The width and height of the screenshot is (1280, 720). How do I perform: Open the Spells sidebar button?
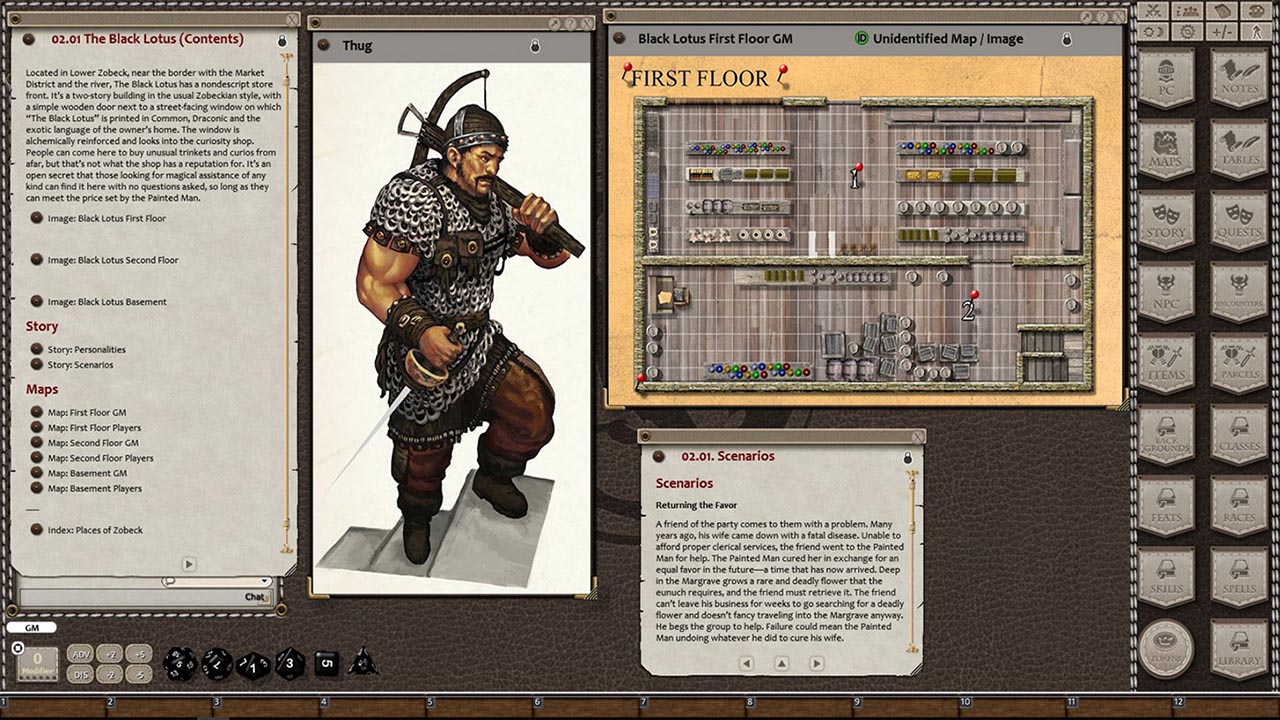tap(1238, 577)
